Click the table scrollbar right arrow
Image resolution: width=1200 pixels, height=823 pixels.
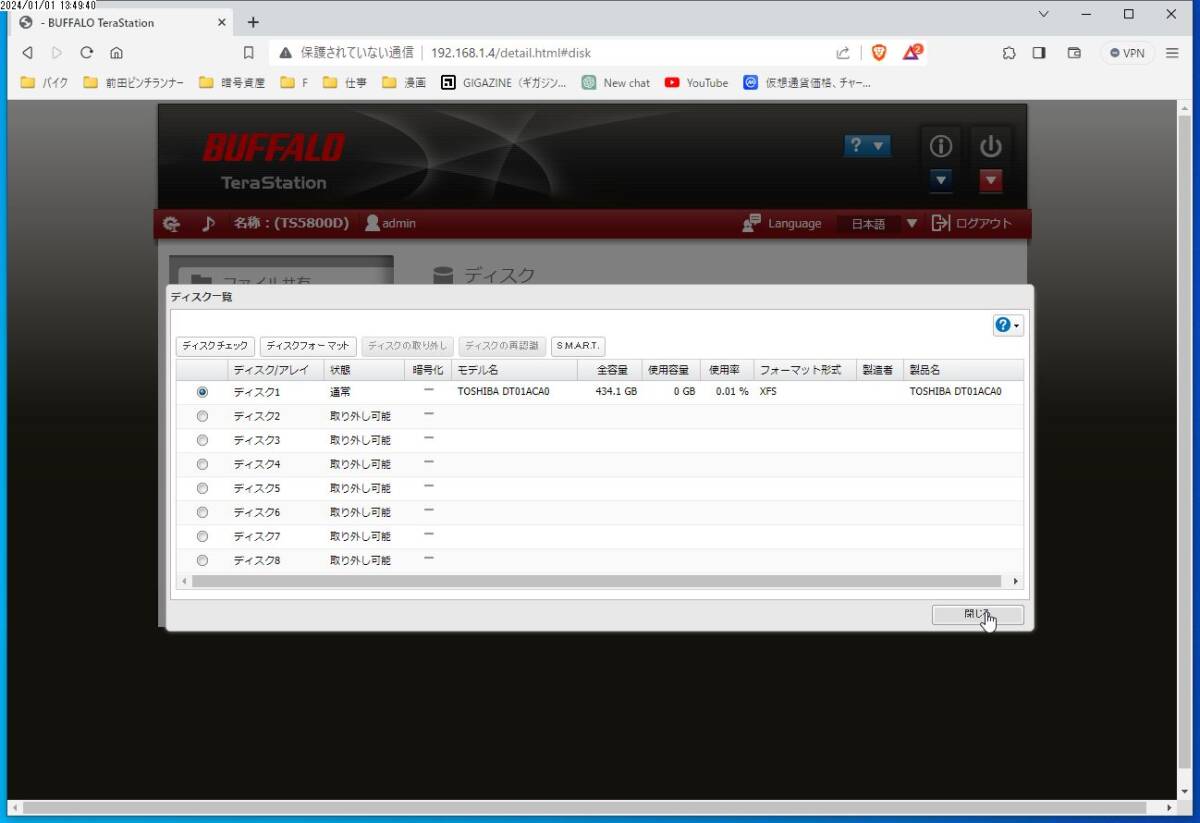pos(1016,581)
